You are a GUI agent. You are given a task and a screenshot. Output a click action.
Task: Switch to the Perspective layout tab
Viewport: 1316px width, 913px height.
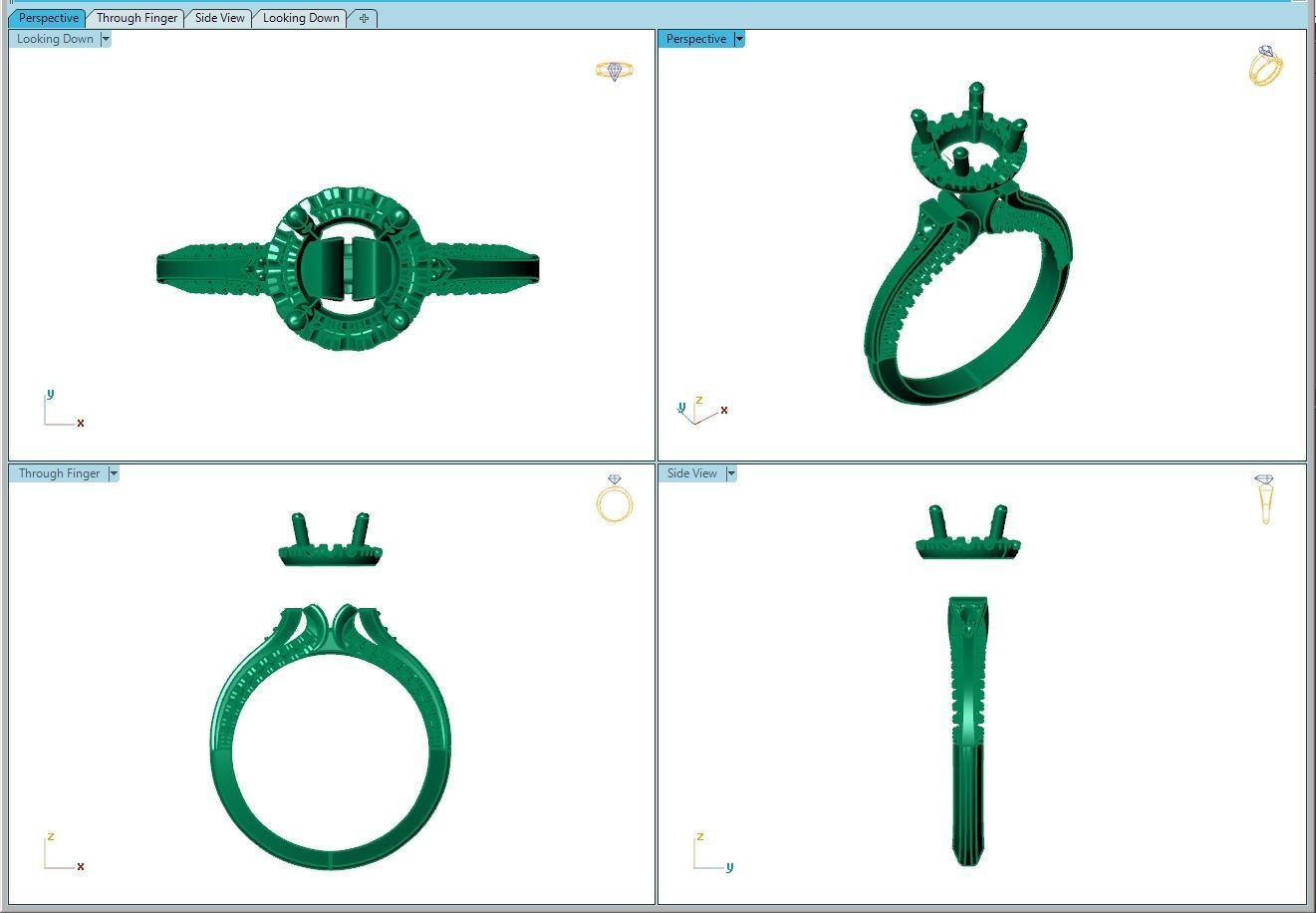pos(48,18)
